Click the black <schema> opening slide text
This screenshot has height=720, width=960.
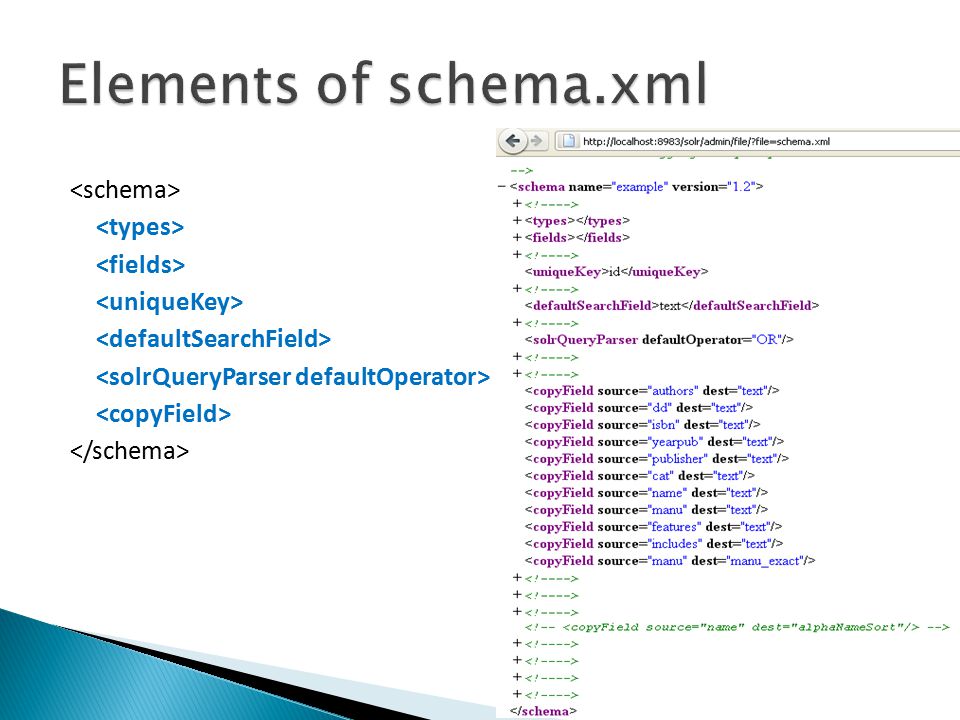pyautogui.click(x=125, y=190)
